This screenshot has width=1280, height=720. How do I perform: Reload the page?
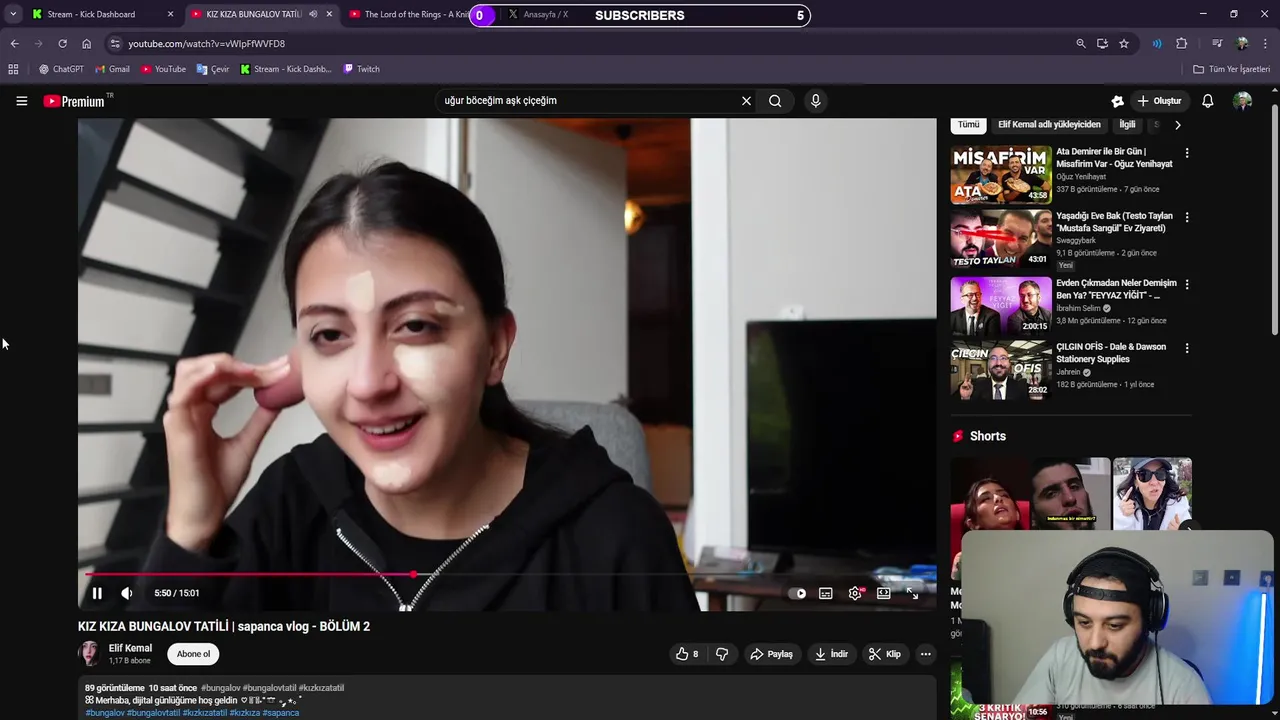62,44
